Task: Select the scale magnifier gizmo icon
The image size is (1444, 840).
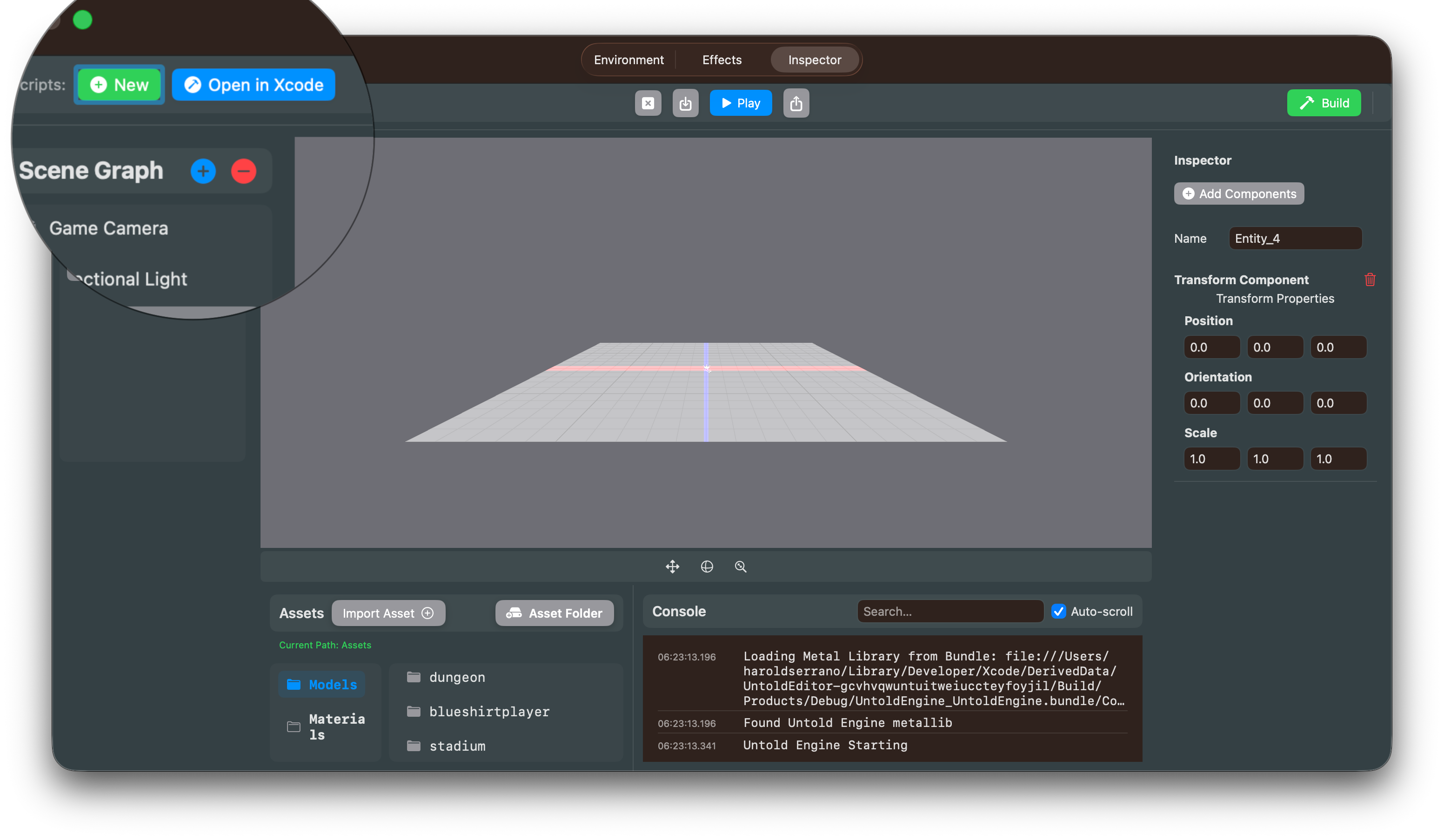Action: pos(740,567)
